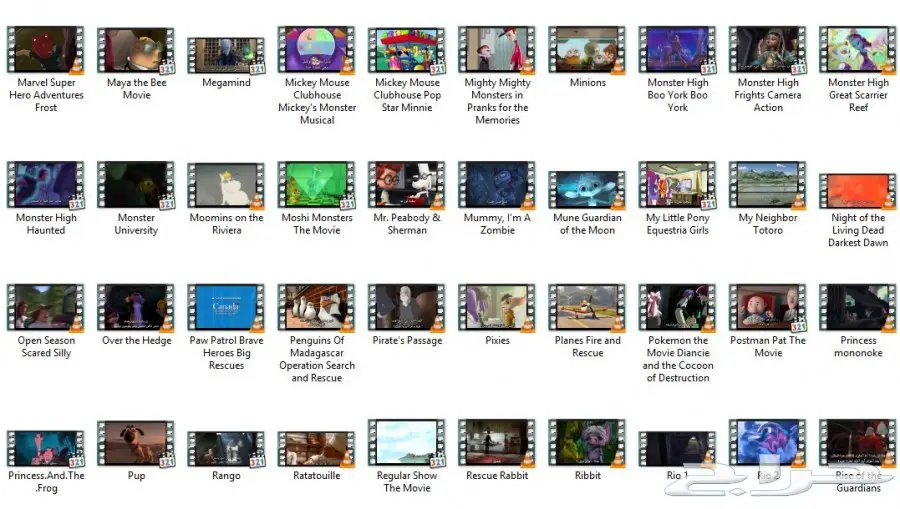Click the Rescue Rabbit video icon
Screen dimensions: 900x509
tap(497, 443)
